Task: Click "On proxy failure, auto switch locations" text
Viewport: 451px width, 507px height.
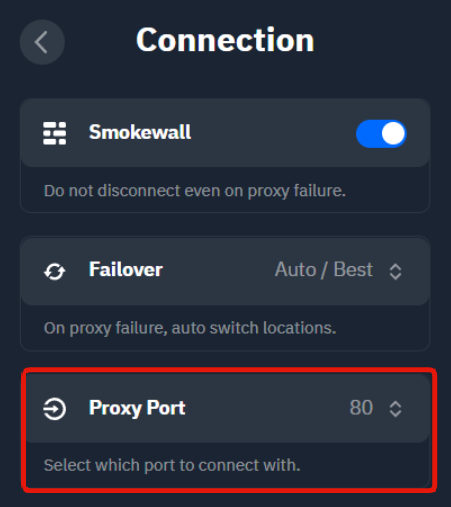Action: [x=190, y=328]
